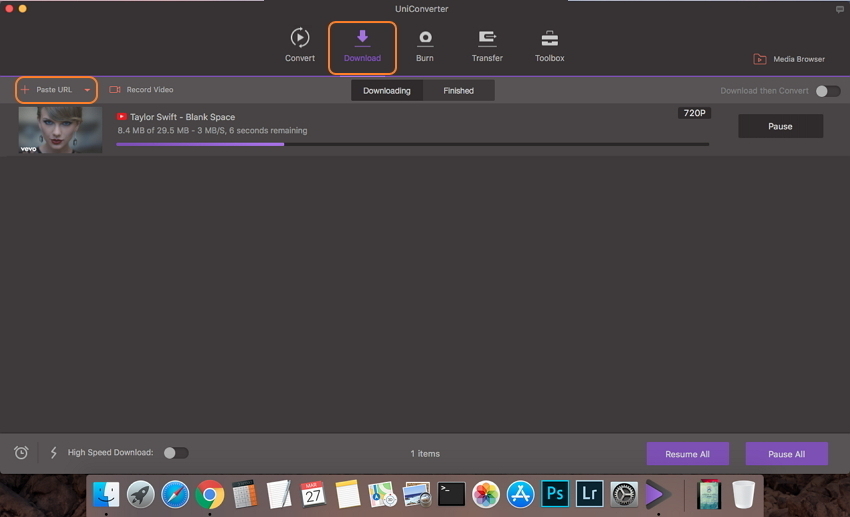Viewport: 850px width, 517px height.
Task: Expand the Paste URL dropdown arrow
Action: (87, 90)
